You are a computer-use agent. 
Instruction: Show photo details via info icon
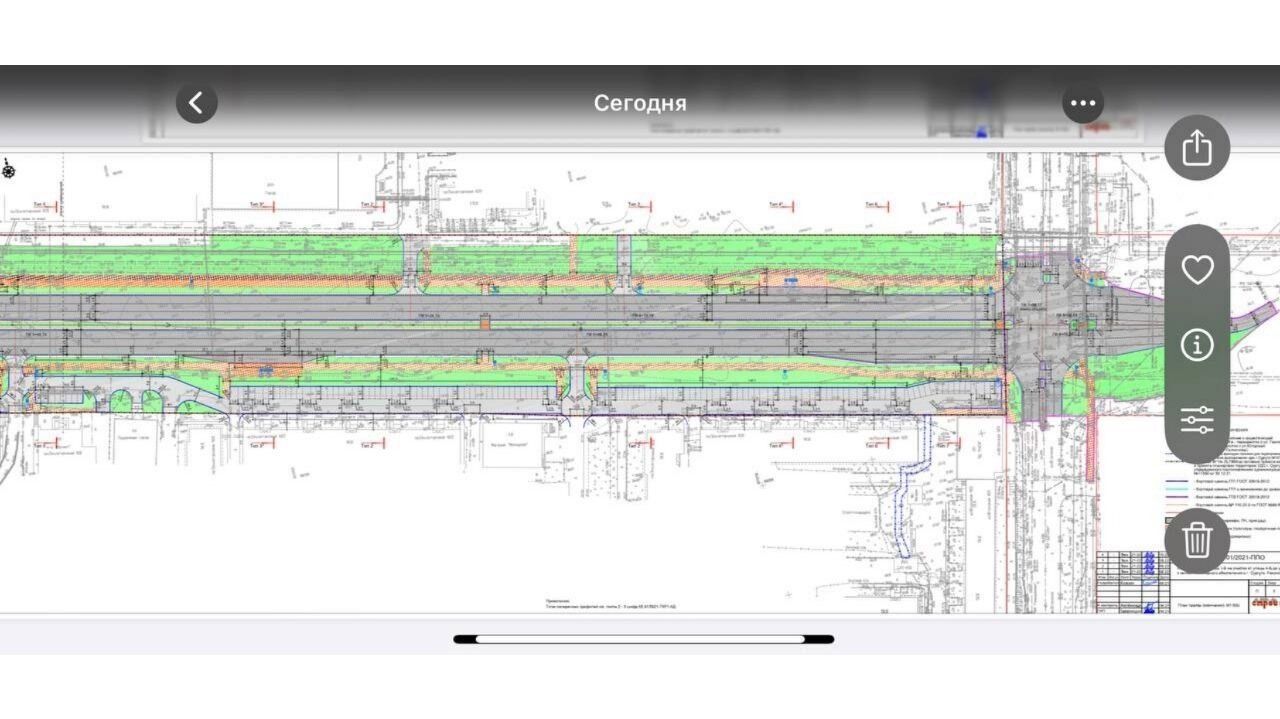(1197, 345)
